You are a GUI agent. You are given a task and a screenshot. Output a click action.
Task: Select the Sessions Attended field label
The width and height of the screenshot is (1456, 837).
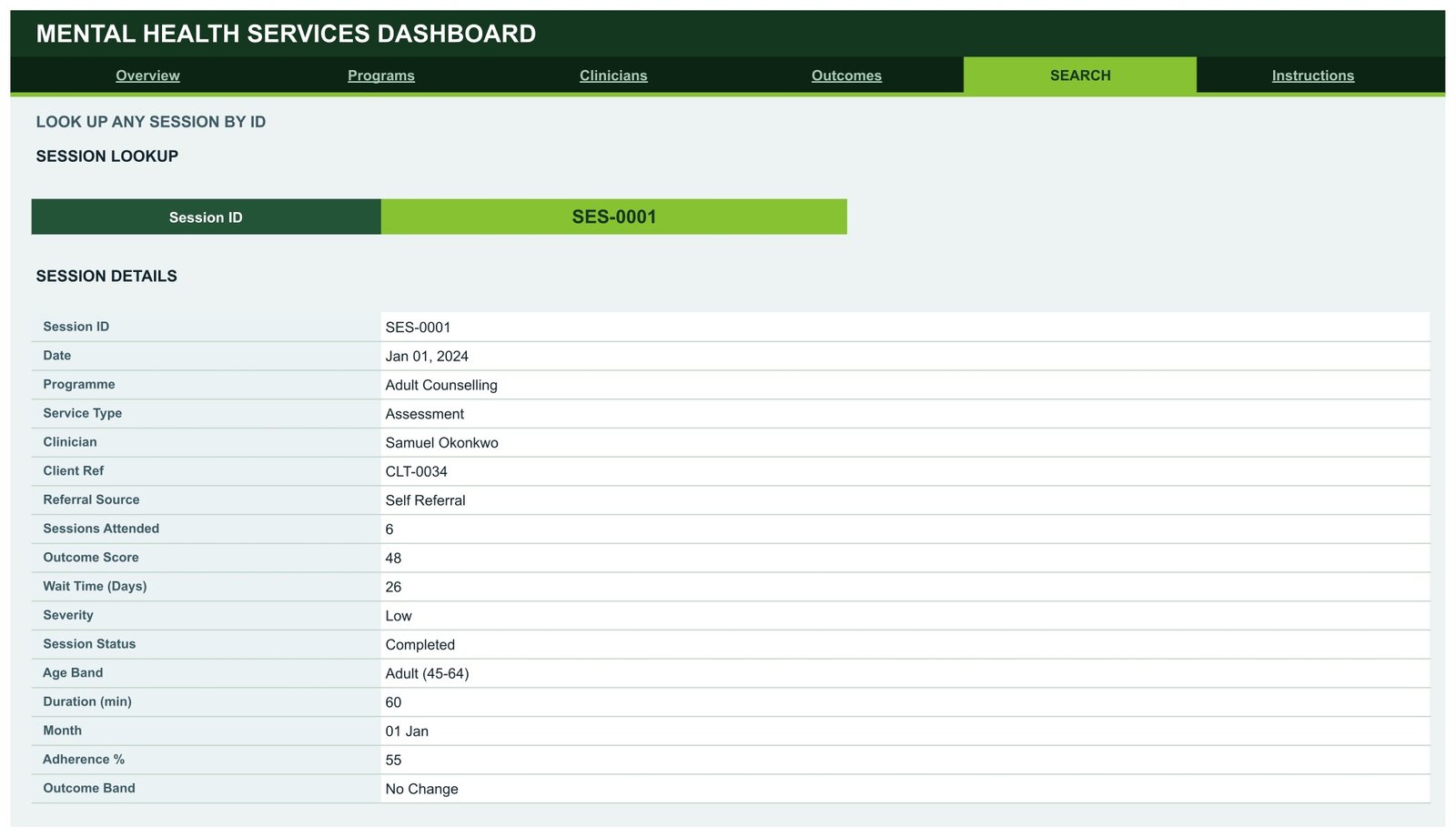pos(101,529)
